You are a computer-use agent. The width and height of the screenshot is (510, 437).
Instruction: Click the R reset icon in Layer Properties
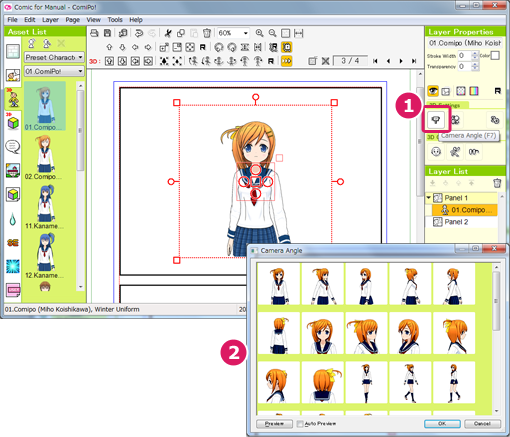[497, 91]
